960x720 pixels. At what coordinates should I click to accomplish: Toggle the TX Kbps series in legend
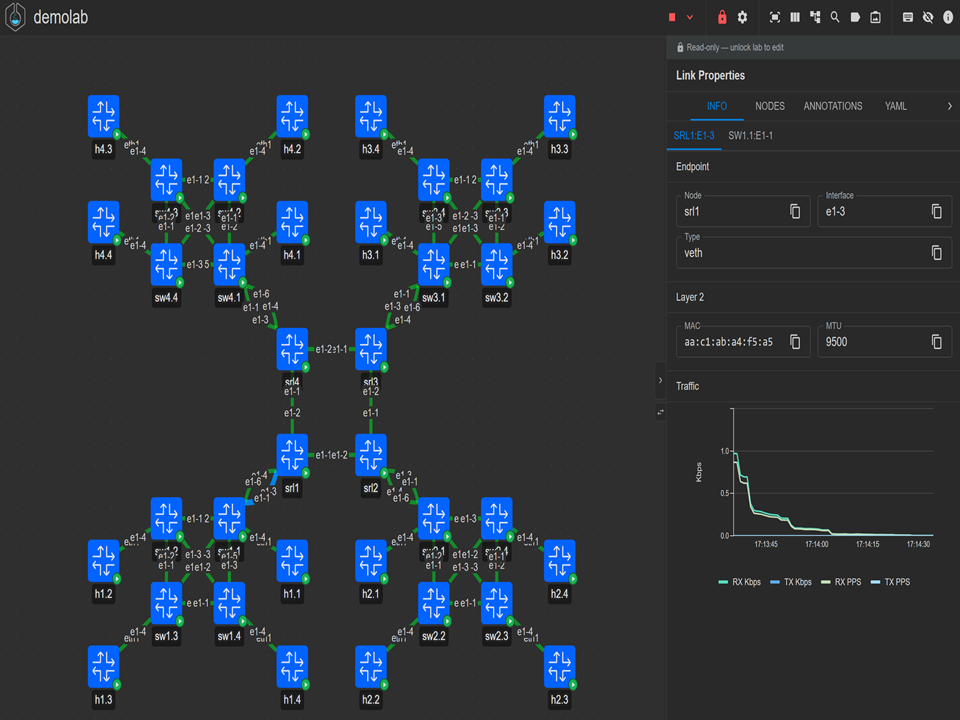pyautogui.click(x=791, y=582)
